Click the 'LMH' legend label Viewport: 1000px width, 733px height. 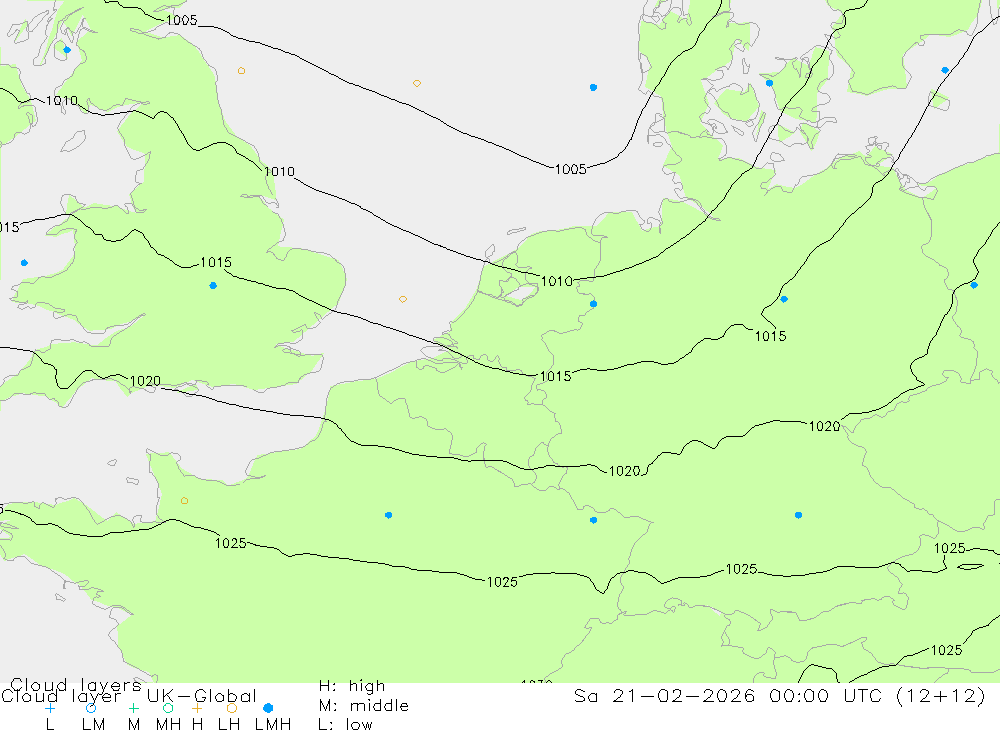pos(273,725)
